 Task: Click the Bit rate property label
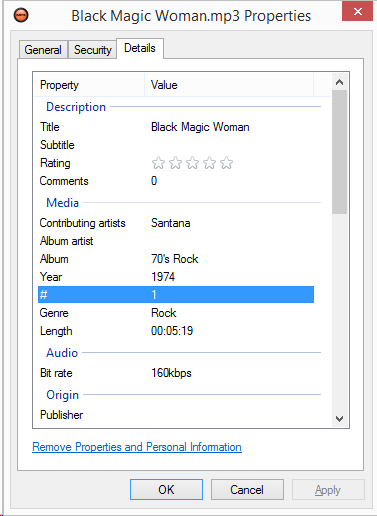(x=56, y=373)
